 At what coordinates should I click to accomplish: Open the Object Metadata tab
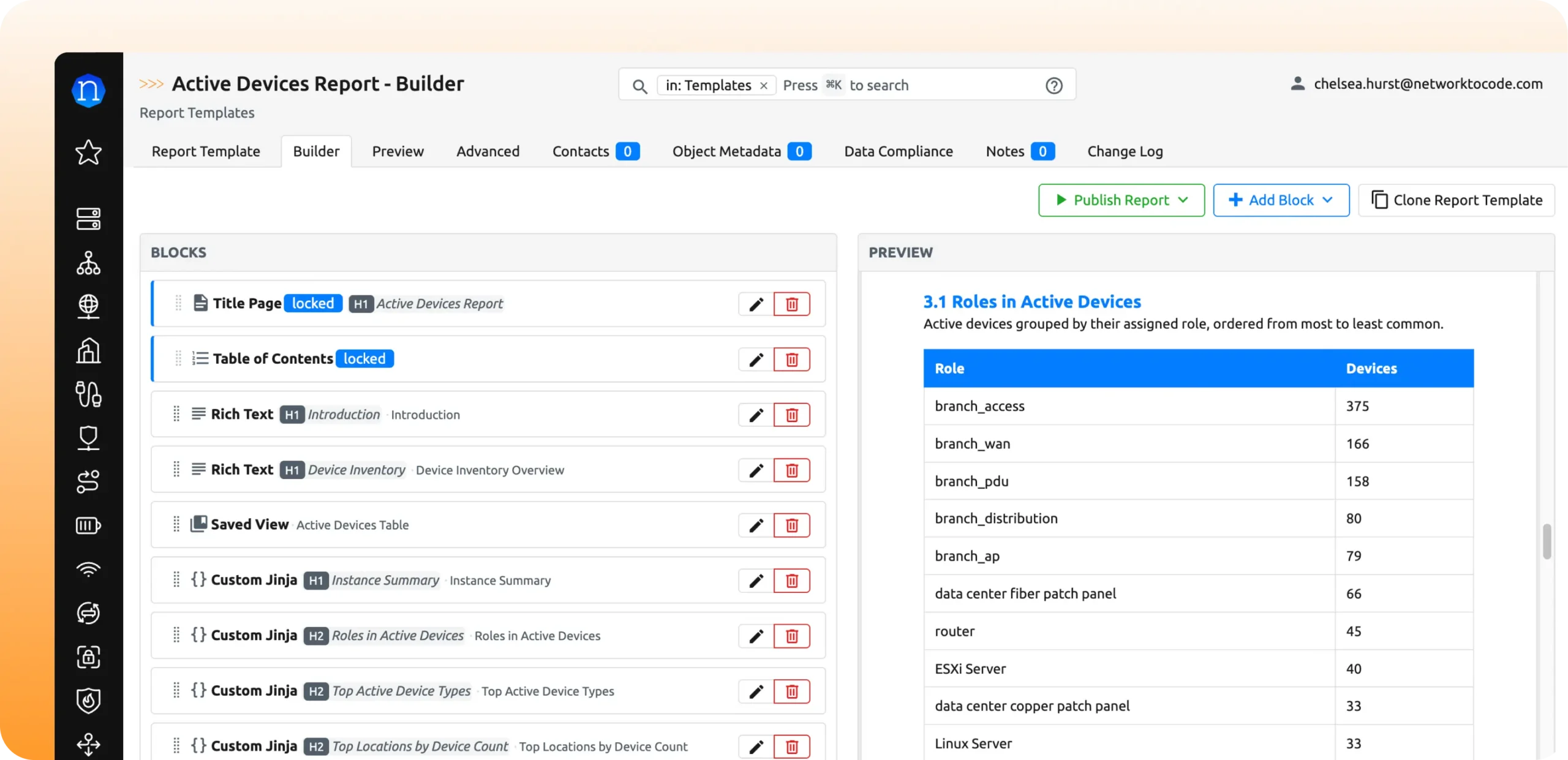742,151
